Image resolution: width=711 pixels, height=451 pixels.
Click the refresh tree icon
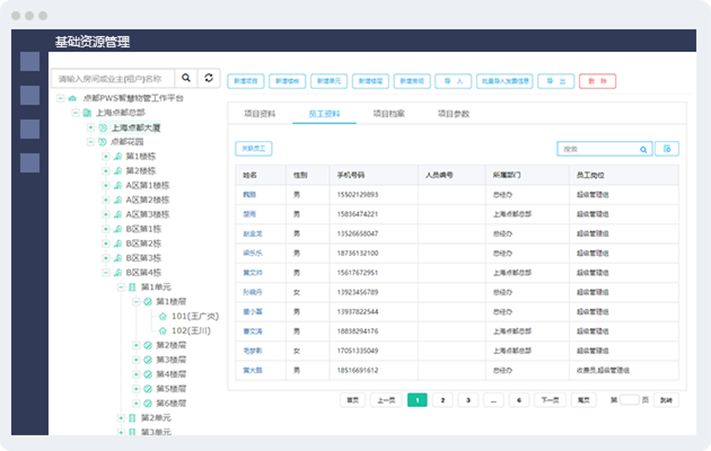point(209,78)
